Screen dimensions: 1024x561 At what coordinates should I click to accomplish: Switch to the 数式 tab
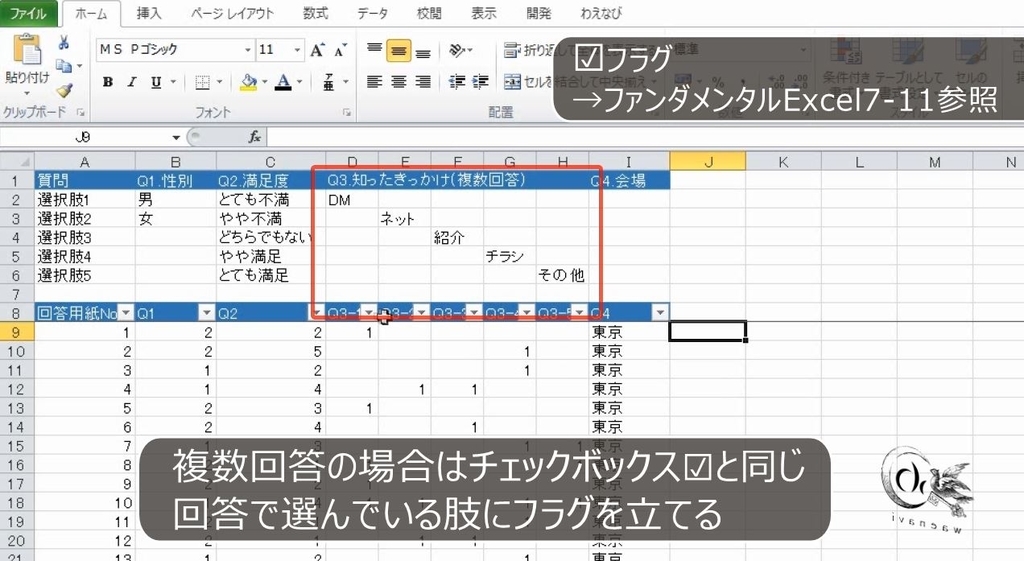[x=315, y=13]
